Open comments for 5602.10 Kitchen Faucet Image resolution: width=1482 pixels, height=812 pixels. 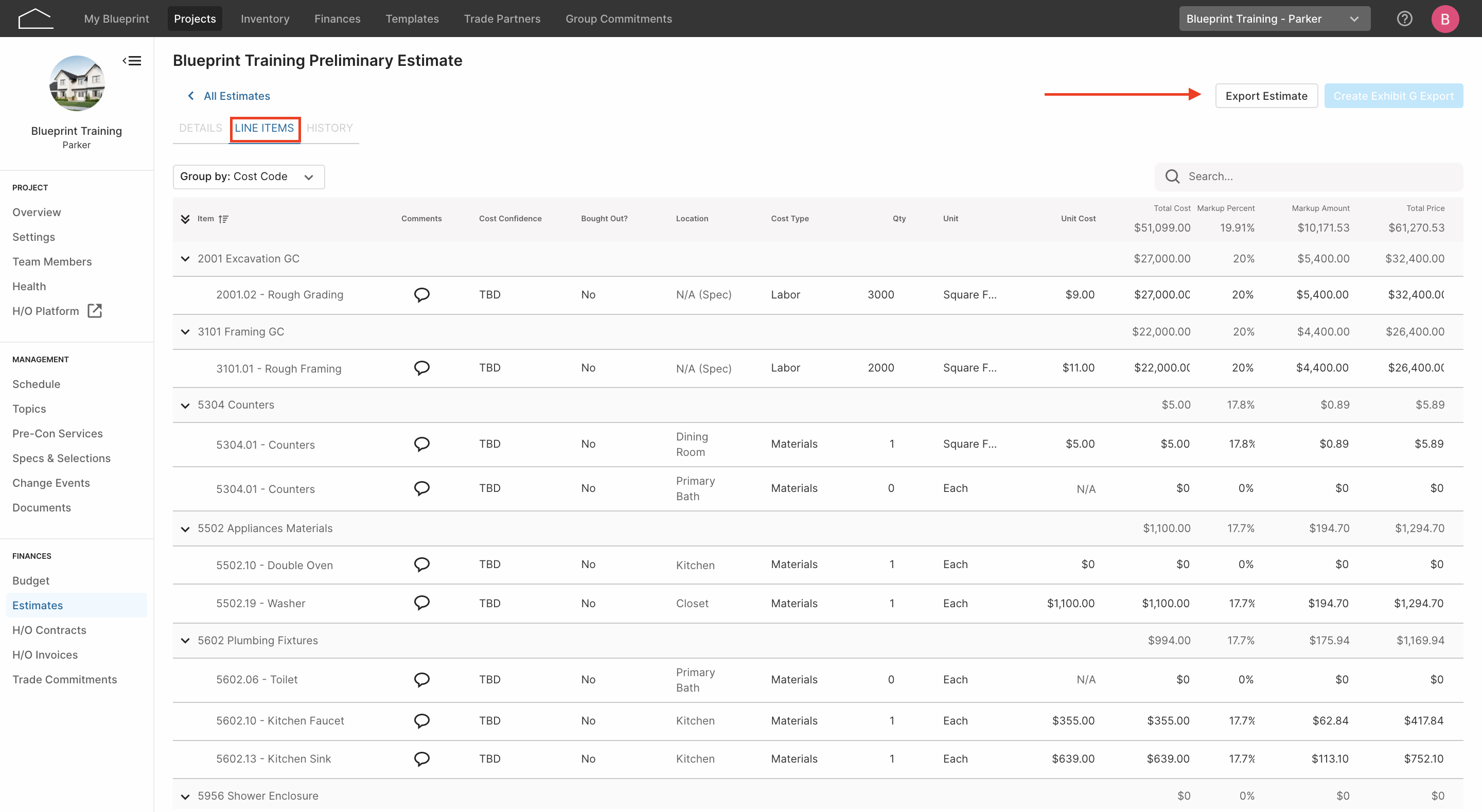(422, 720)
